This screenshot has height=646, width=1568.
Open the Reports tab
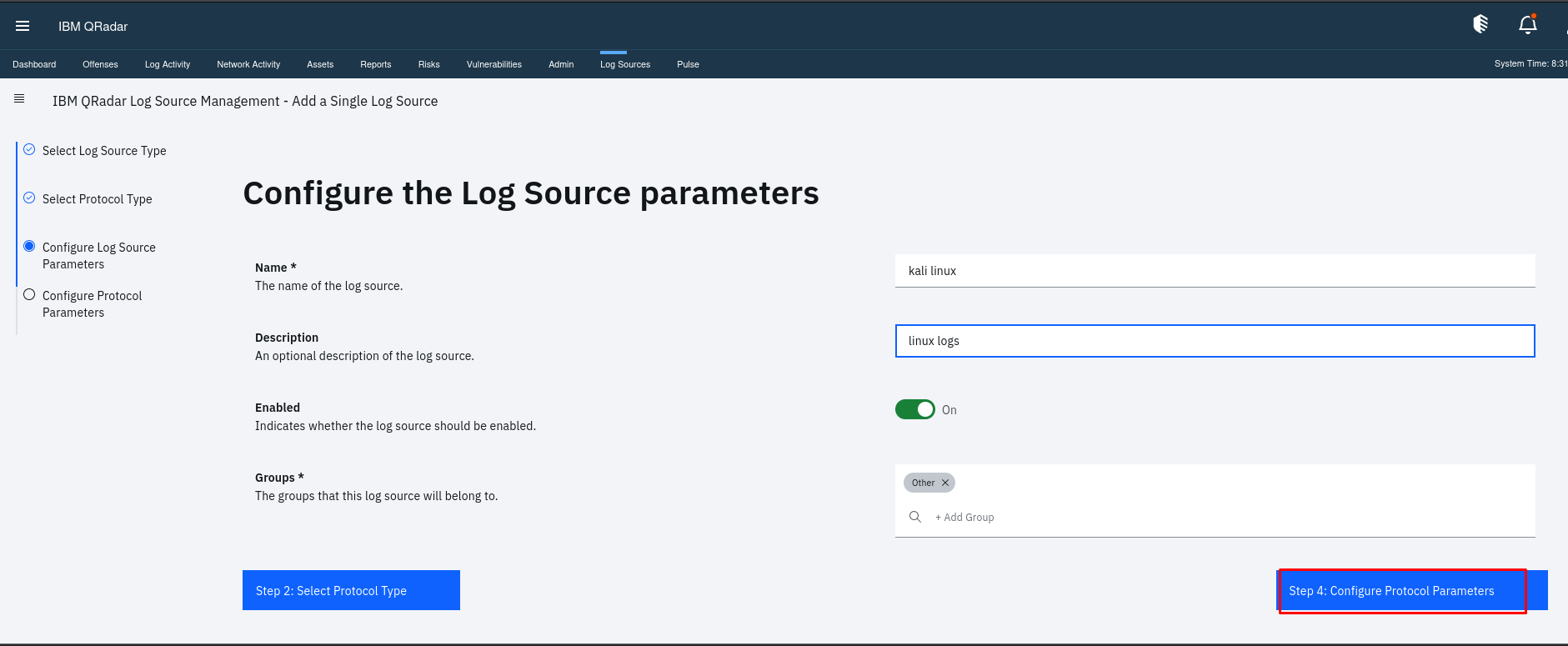click(x=376, y=64)
